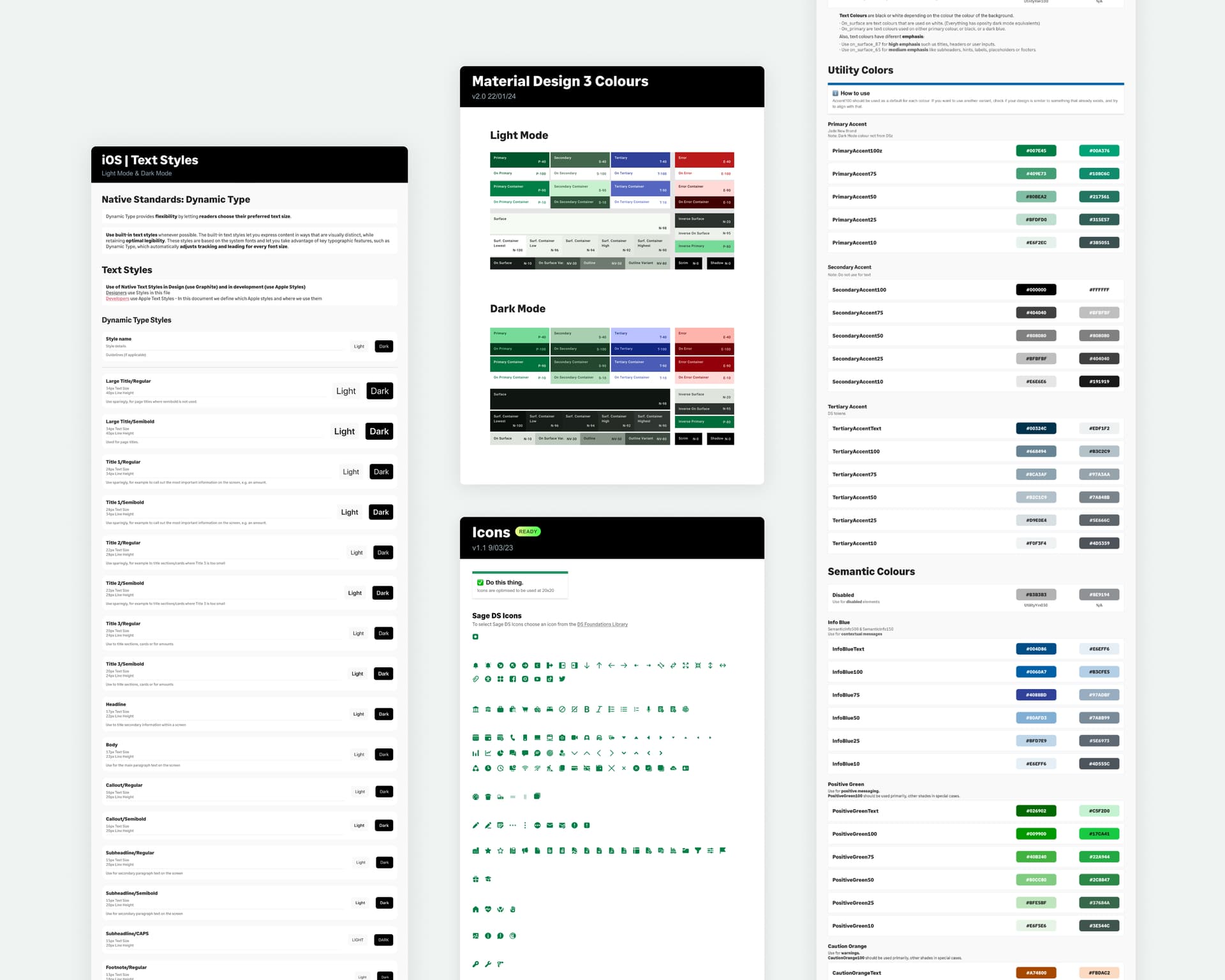
Task: Click the wrench tool icon
Action: click(489, 963)
